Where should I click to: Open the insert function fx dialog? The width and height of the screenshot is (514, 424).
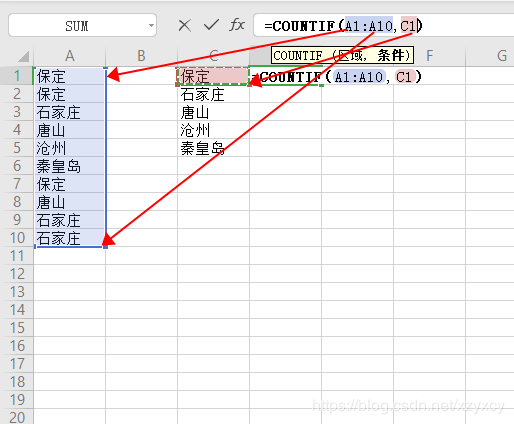[x=237, y=25]
